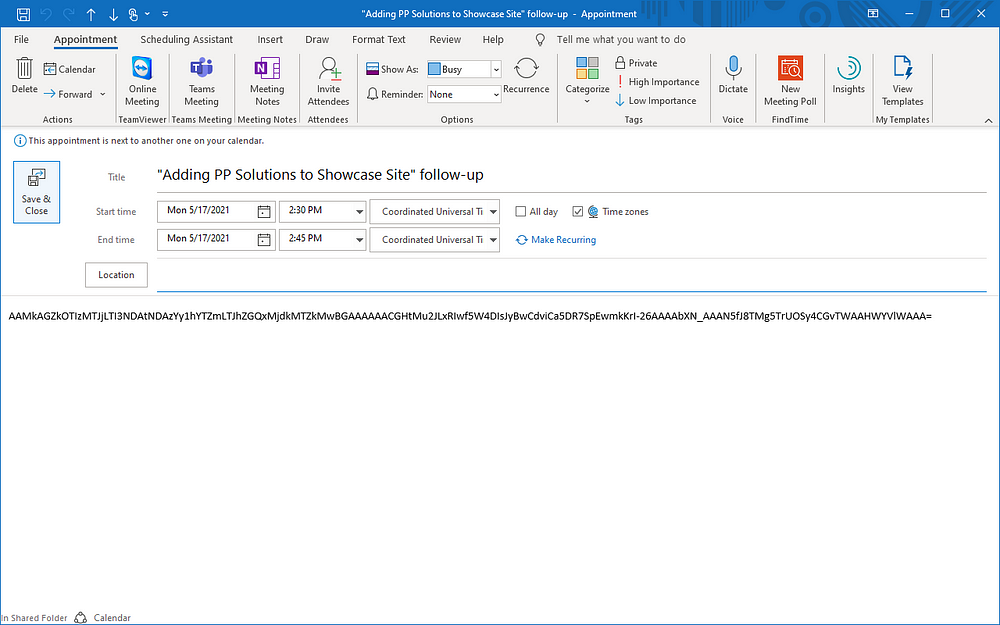Switch to the Scheduling Assistant tab

[186, 40]
